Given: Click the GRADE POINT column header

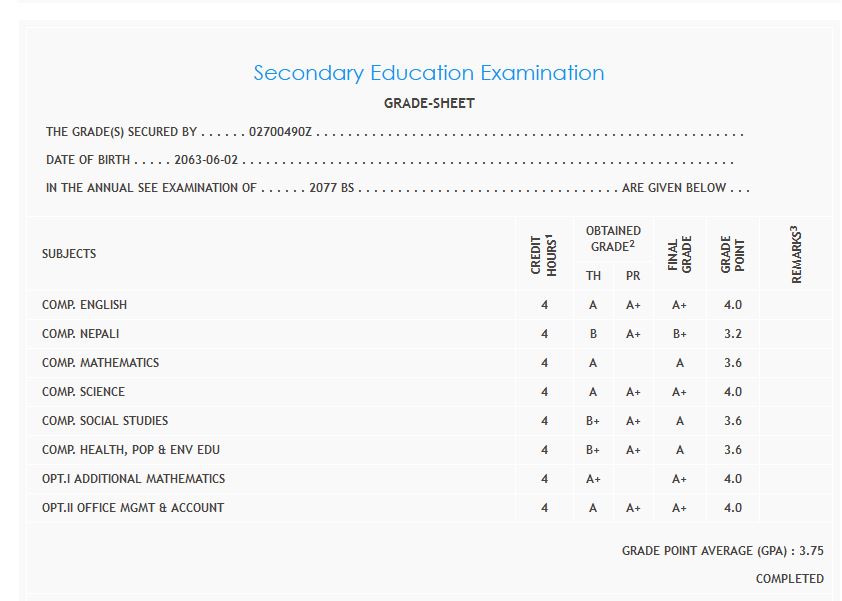Looking at the screenshot, I should [733, 254].
